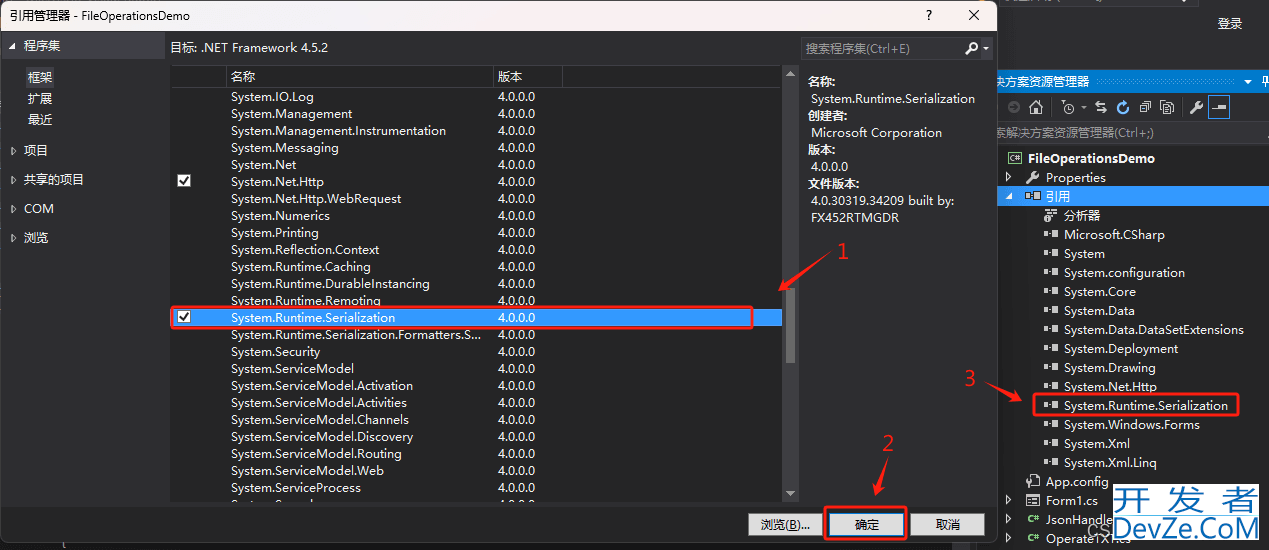Expand the 共享的项目 section
The height and width of the screenshot is (550, 1269).
[13, 179]
